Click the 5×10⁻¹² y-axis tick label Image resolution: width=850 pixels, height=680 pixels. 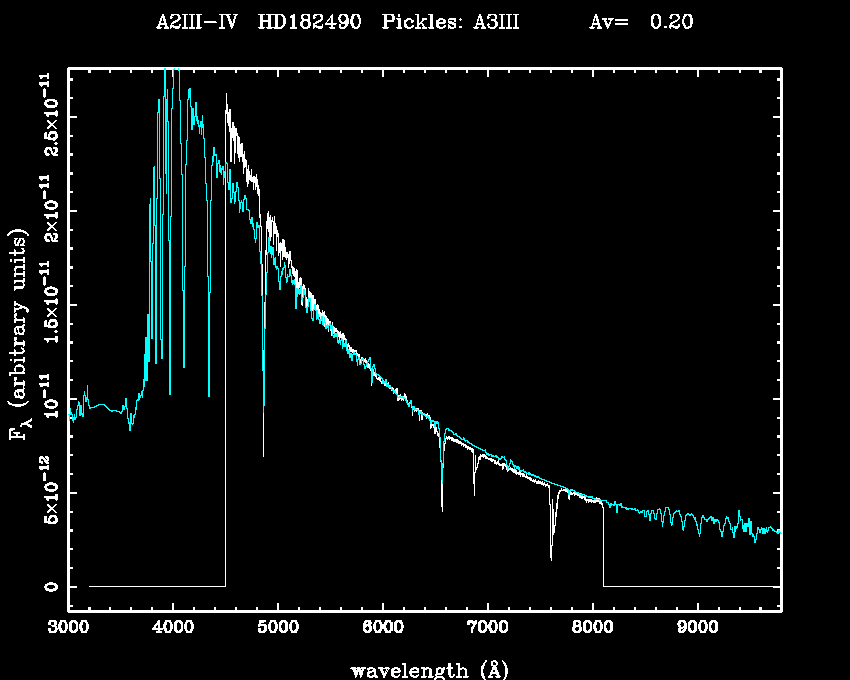[x=48, y=492]
